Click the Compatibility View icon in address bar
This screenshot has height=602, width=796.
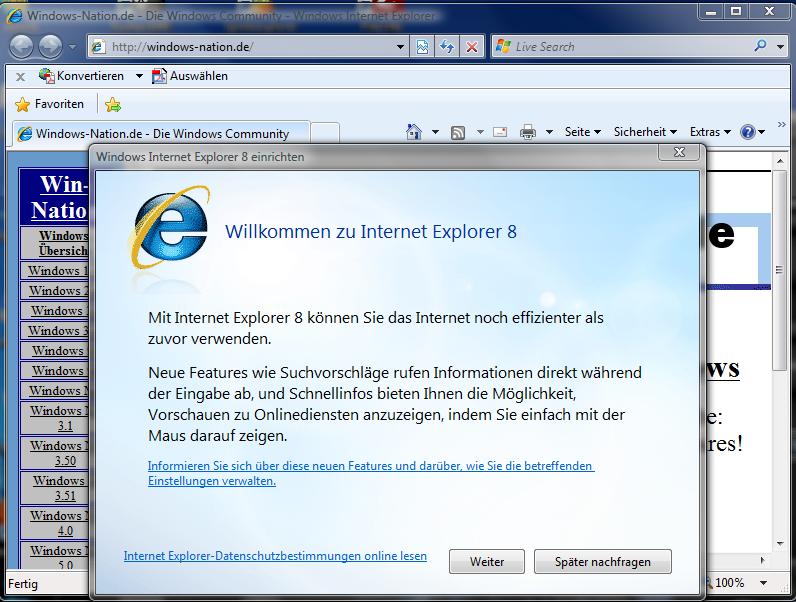(x=424, y=47)
